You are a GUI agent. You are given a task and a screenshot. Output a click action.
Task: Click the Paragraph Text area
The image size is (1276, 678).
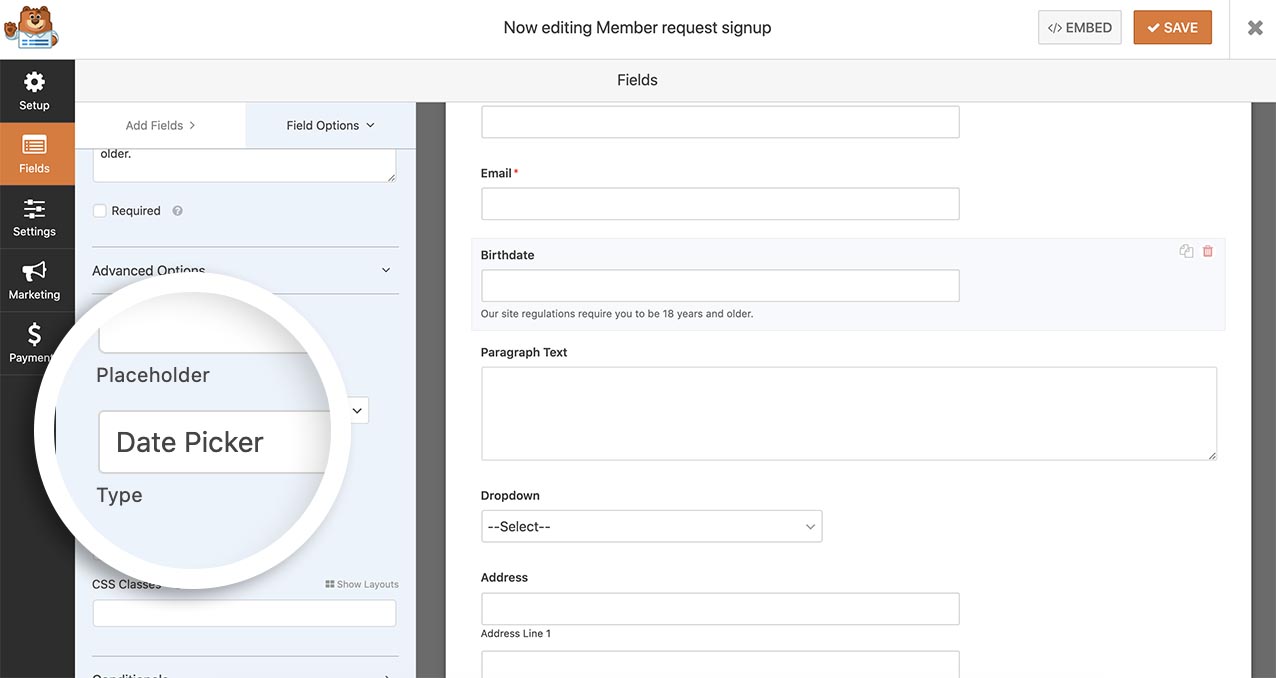click(x=849, y=413)
